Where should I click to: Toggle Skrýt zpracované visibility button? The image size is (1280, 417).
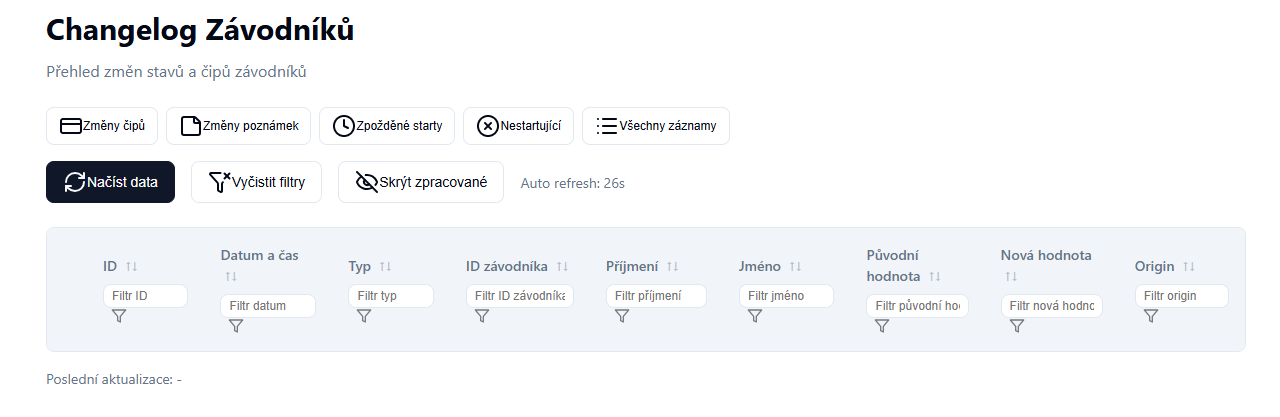pos(420,182)
